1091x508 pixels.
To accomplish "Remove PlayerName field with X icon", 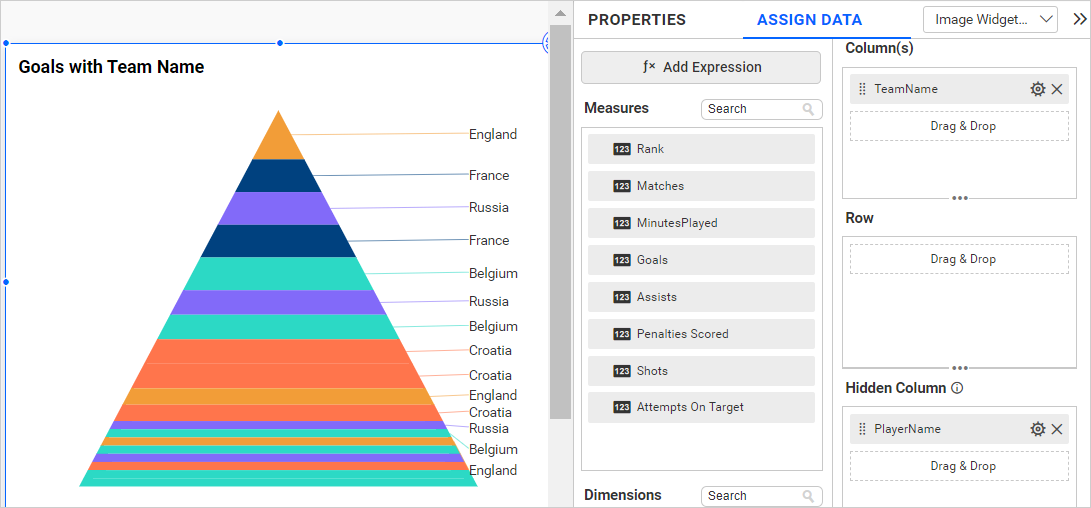I will coord(1057,429).
